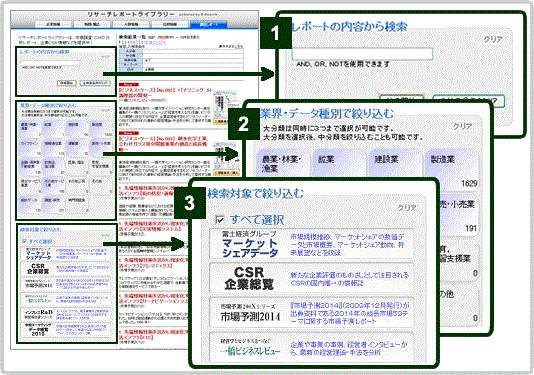Click クリア in the 検索対象で絞り込む panel

(407, 207)
